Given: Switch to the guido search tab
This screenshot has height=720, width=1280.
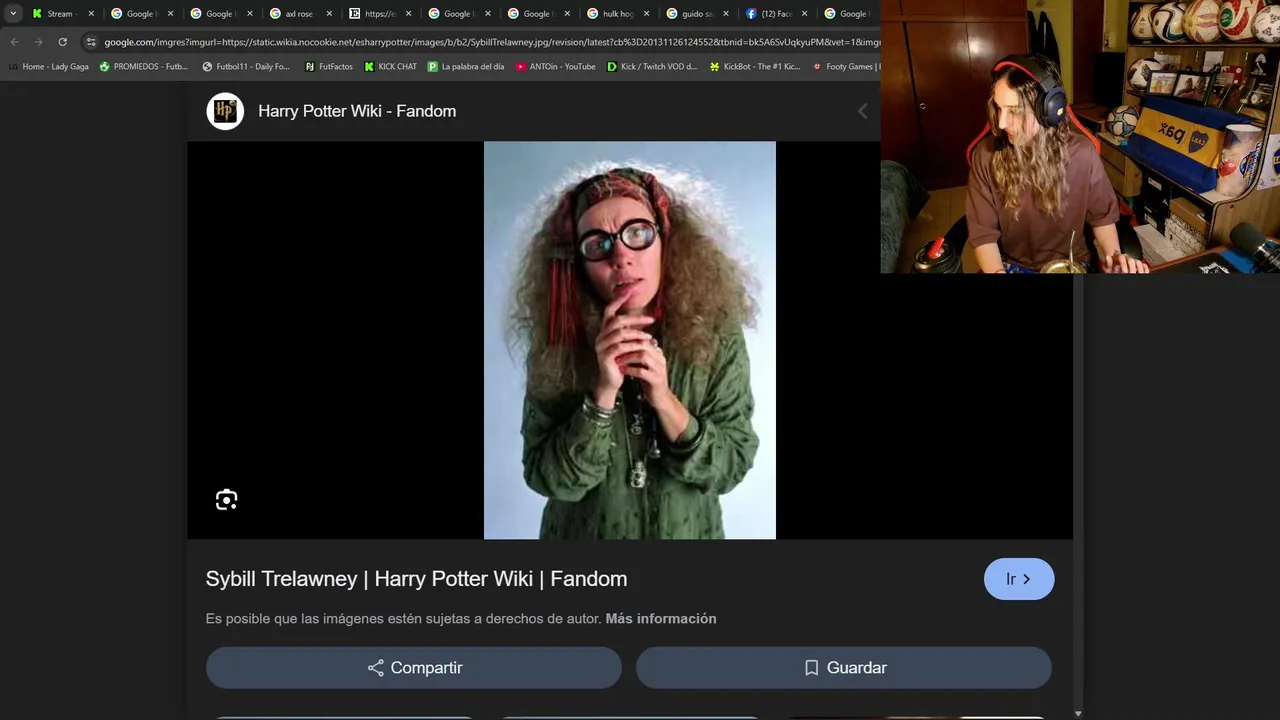Looking at the screenshot, I should (x=697, y=14).
